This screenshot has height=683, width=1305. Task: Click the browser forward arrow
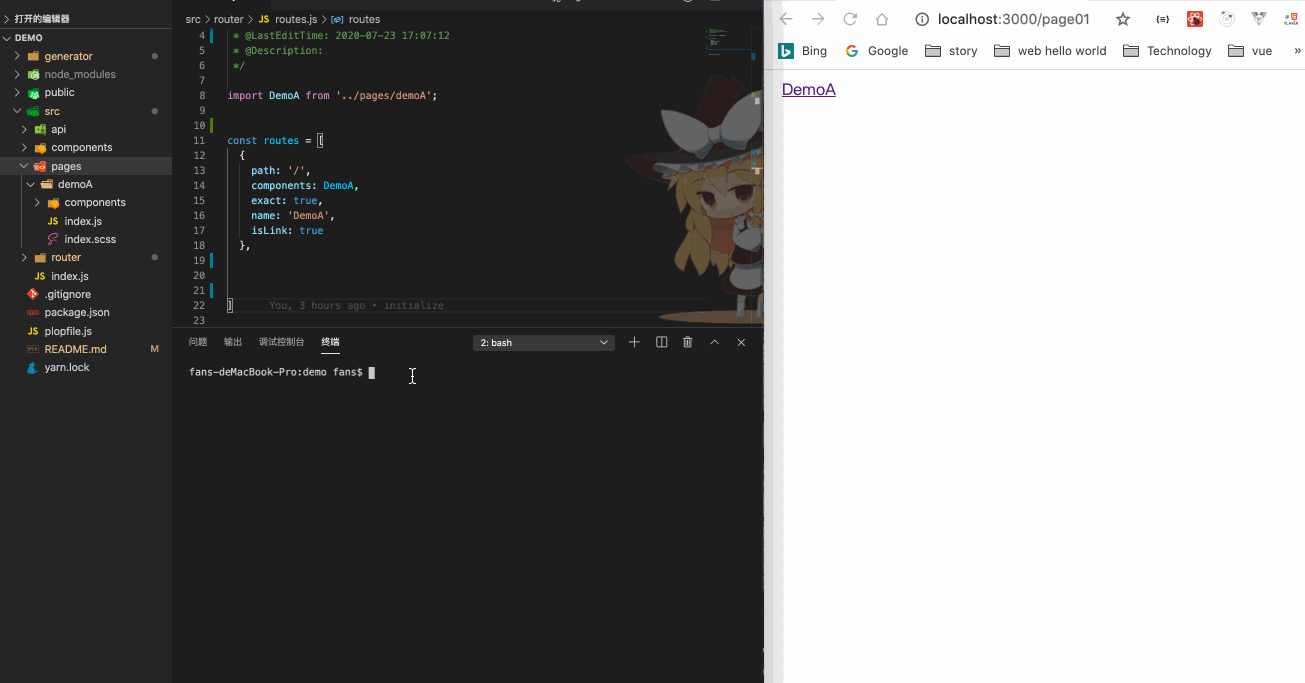tap(818, 19)
